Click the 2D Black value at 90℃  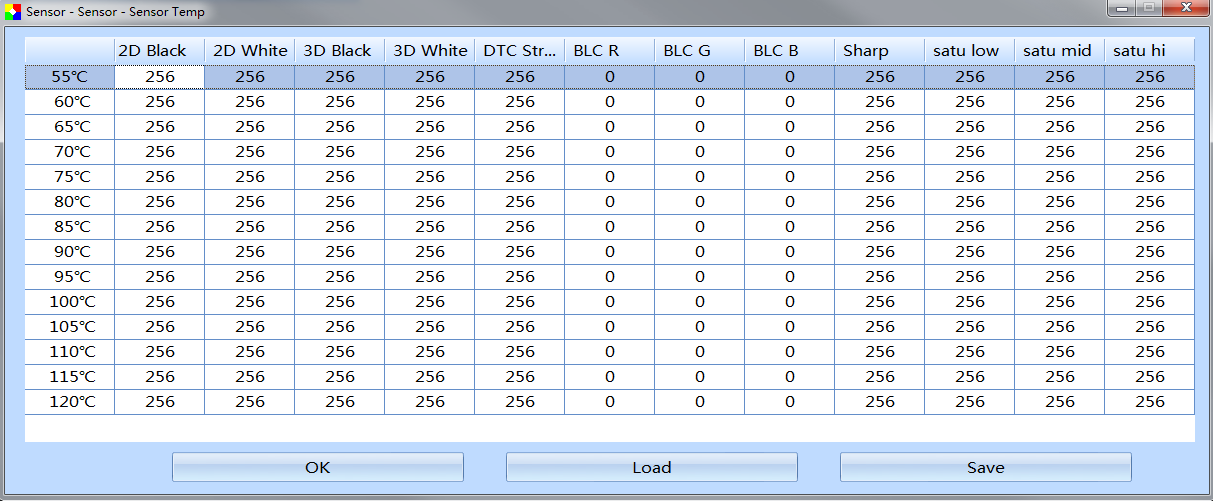[160, 252]
